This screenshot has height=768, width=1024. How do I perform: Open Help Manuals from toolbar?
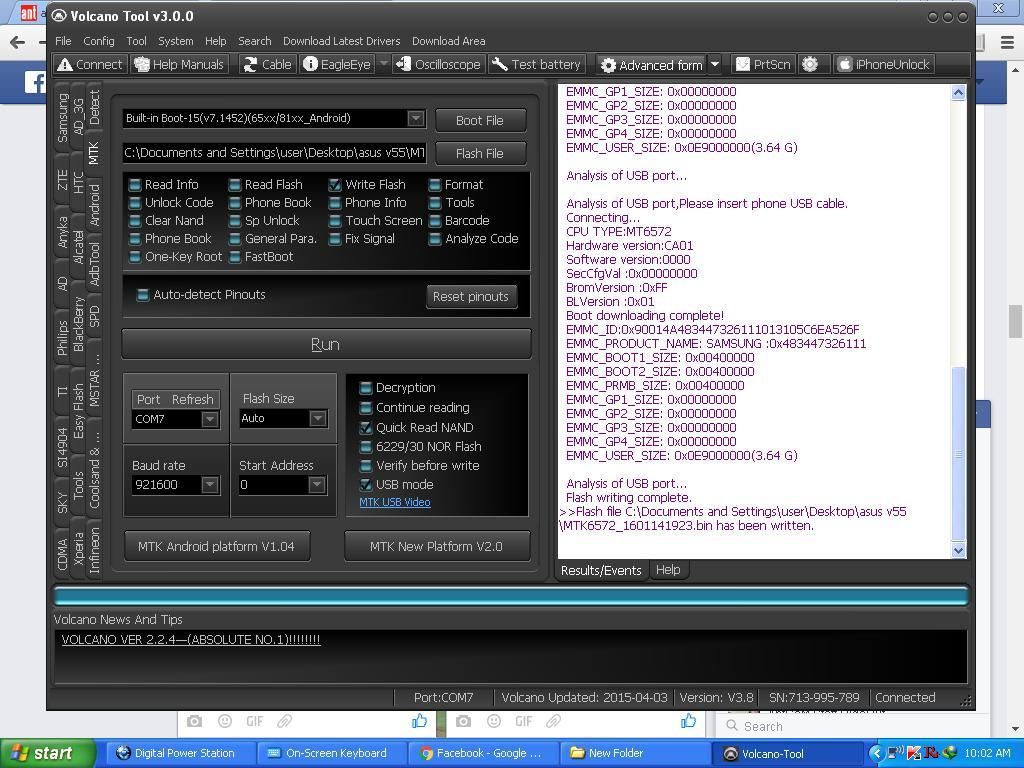pos(179,64)
